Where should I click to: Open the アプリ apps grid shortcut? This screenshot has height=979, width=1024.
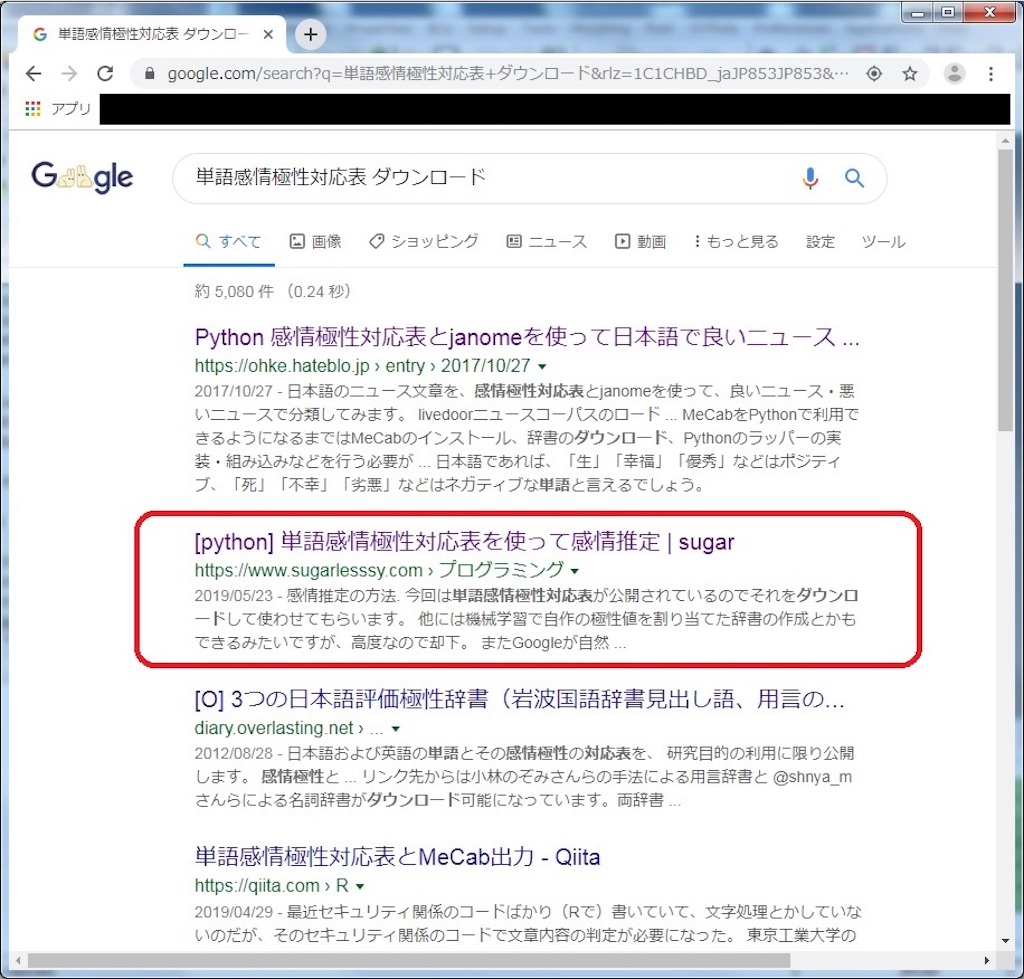click(57, 108)
